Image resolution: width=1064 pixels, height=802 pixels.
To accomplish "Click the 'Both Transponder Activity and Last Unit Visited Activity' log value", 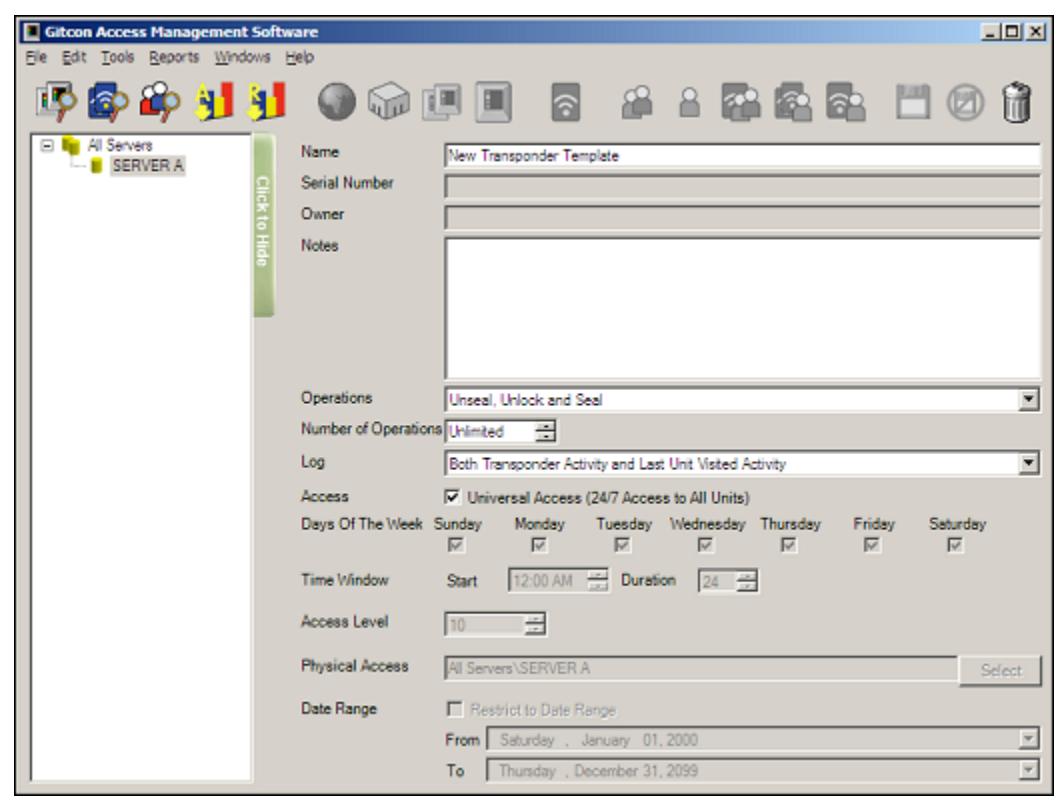I will click(618, 464).
